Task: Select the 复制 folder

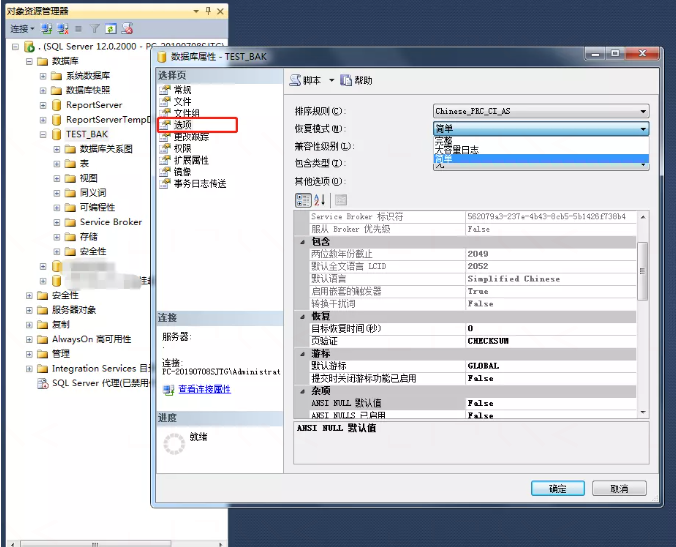Action: (x=61, y=324)
